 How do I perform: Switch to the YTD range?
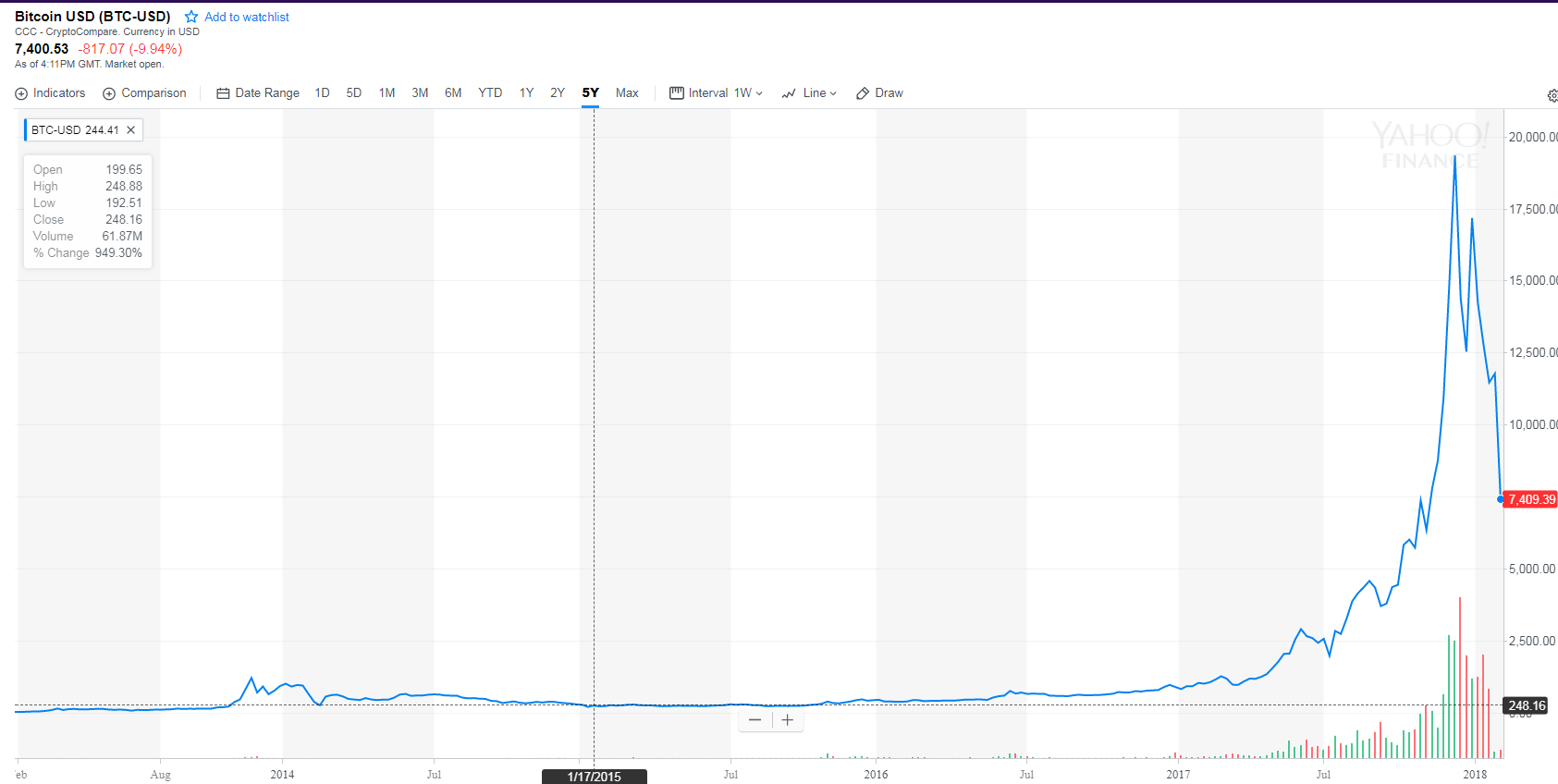[490, 93]
